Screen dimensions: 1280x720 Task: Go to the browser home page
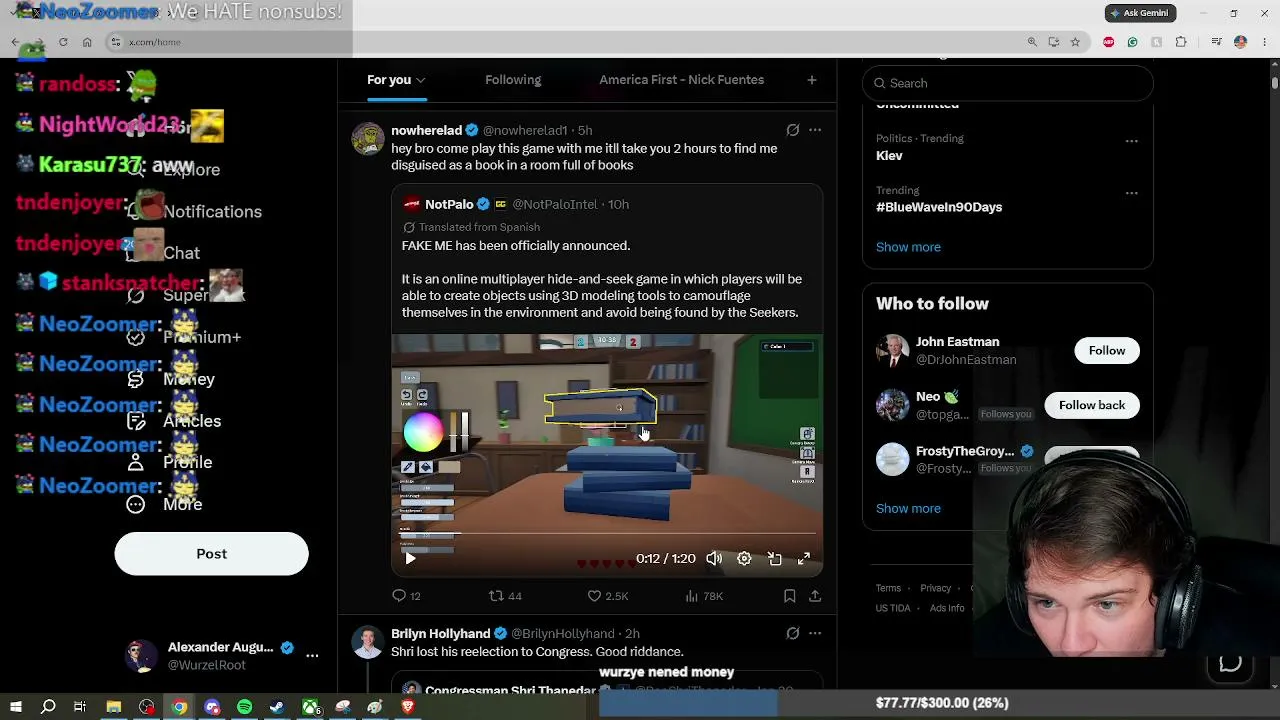pos(87,42)
